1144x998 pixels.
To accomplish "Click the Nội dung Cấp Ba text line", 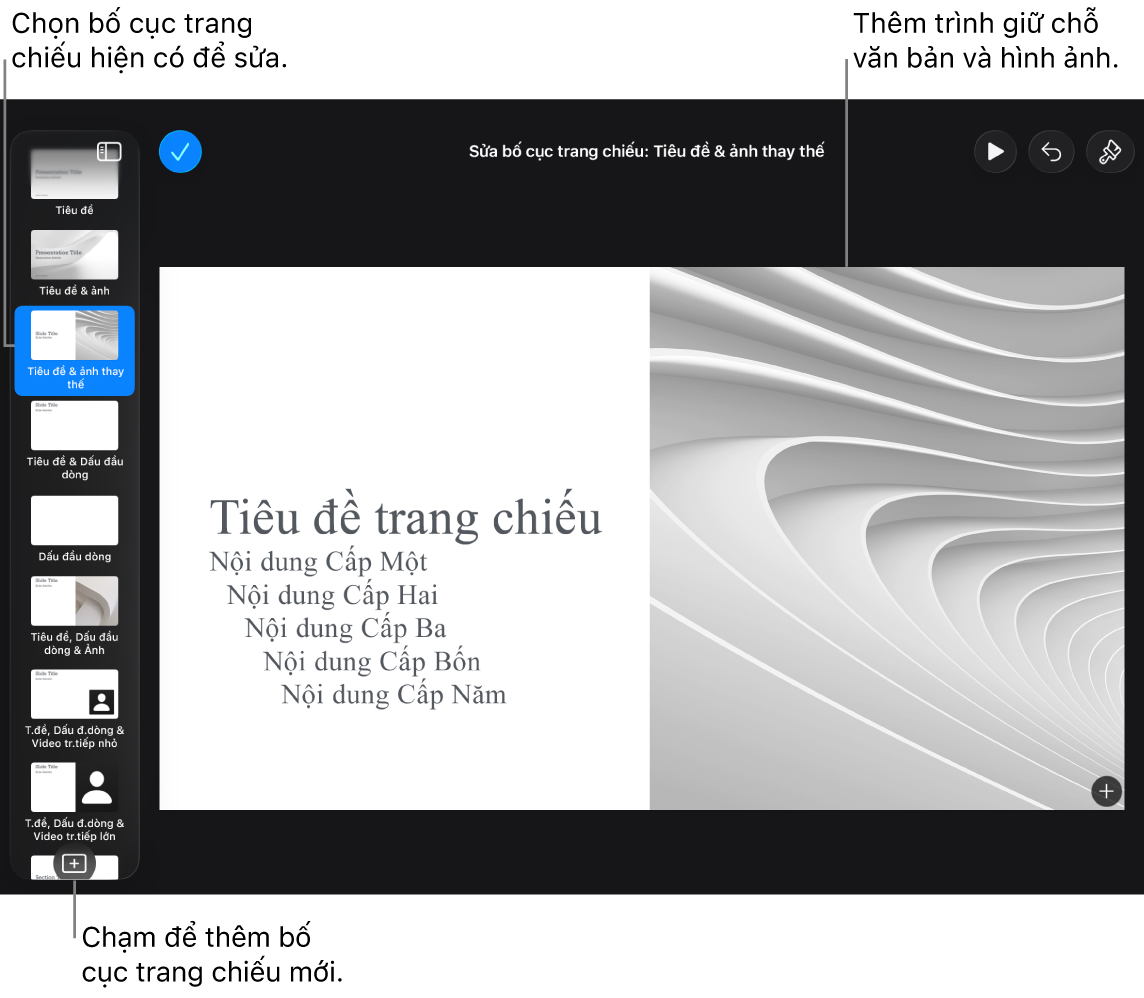I will pyautogui.click(x=345, y=628).
